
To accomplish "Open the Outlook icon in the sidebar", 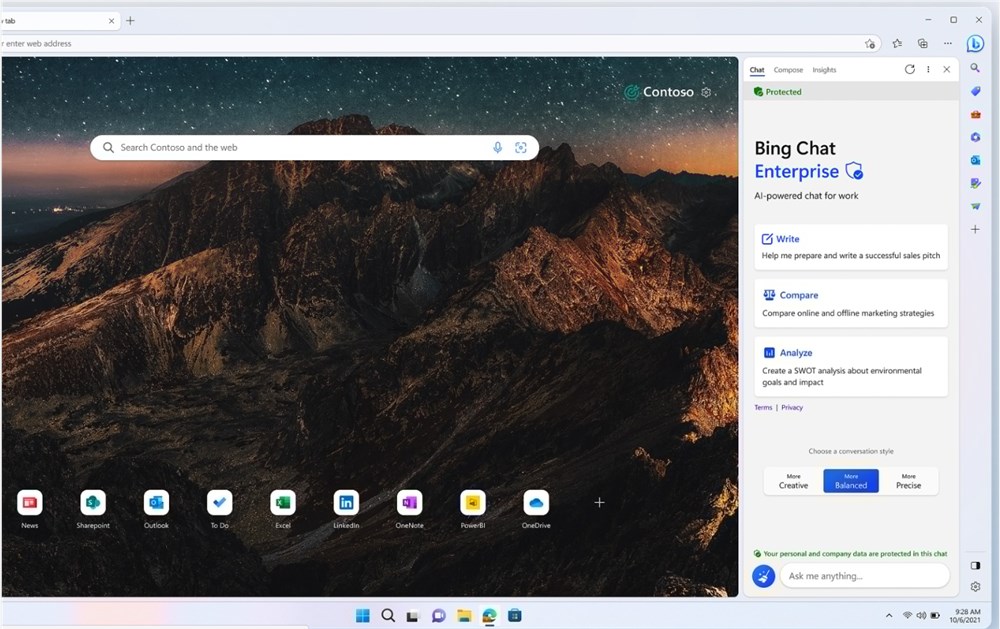I will [x=975, y=160].
